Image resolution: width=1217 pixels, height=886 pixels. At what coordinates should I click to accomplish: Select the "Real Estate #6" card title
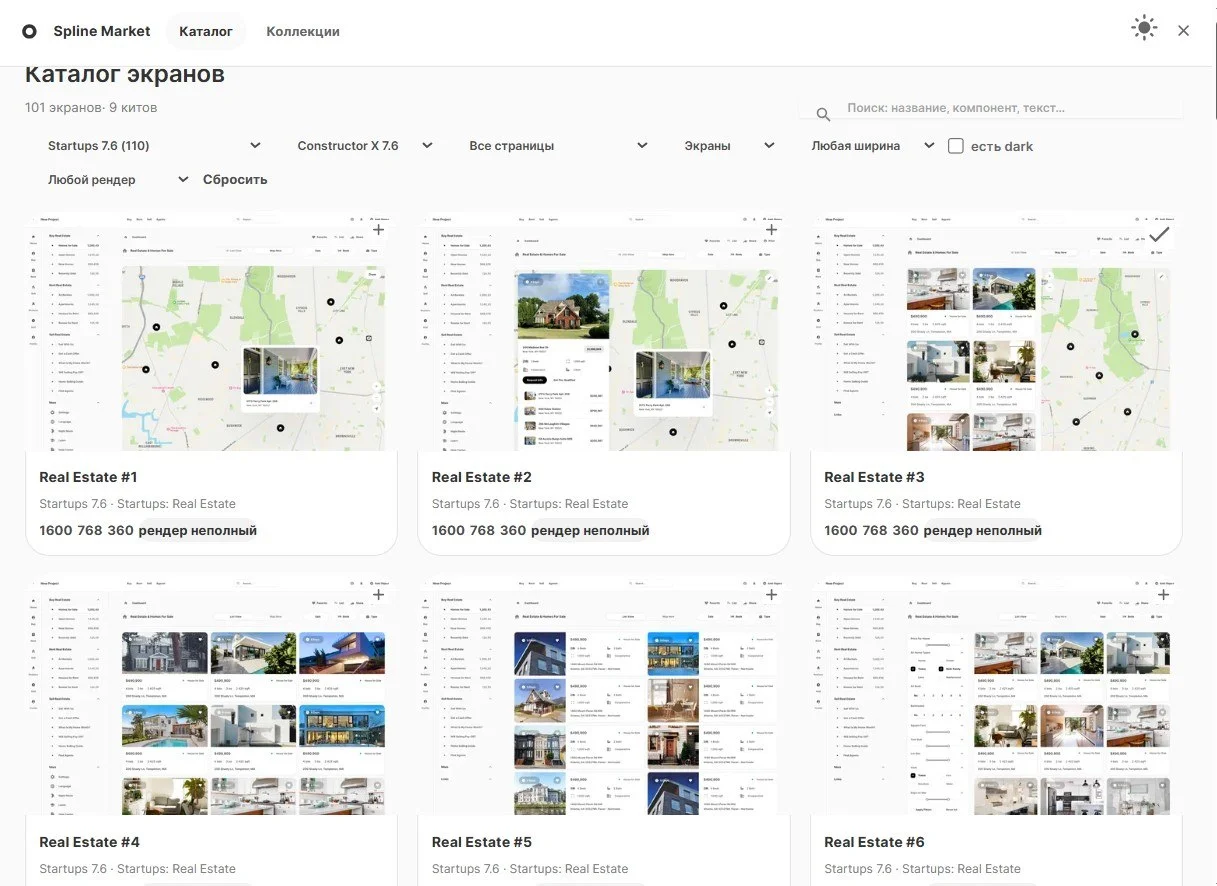coord(875,842)
